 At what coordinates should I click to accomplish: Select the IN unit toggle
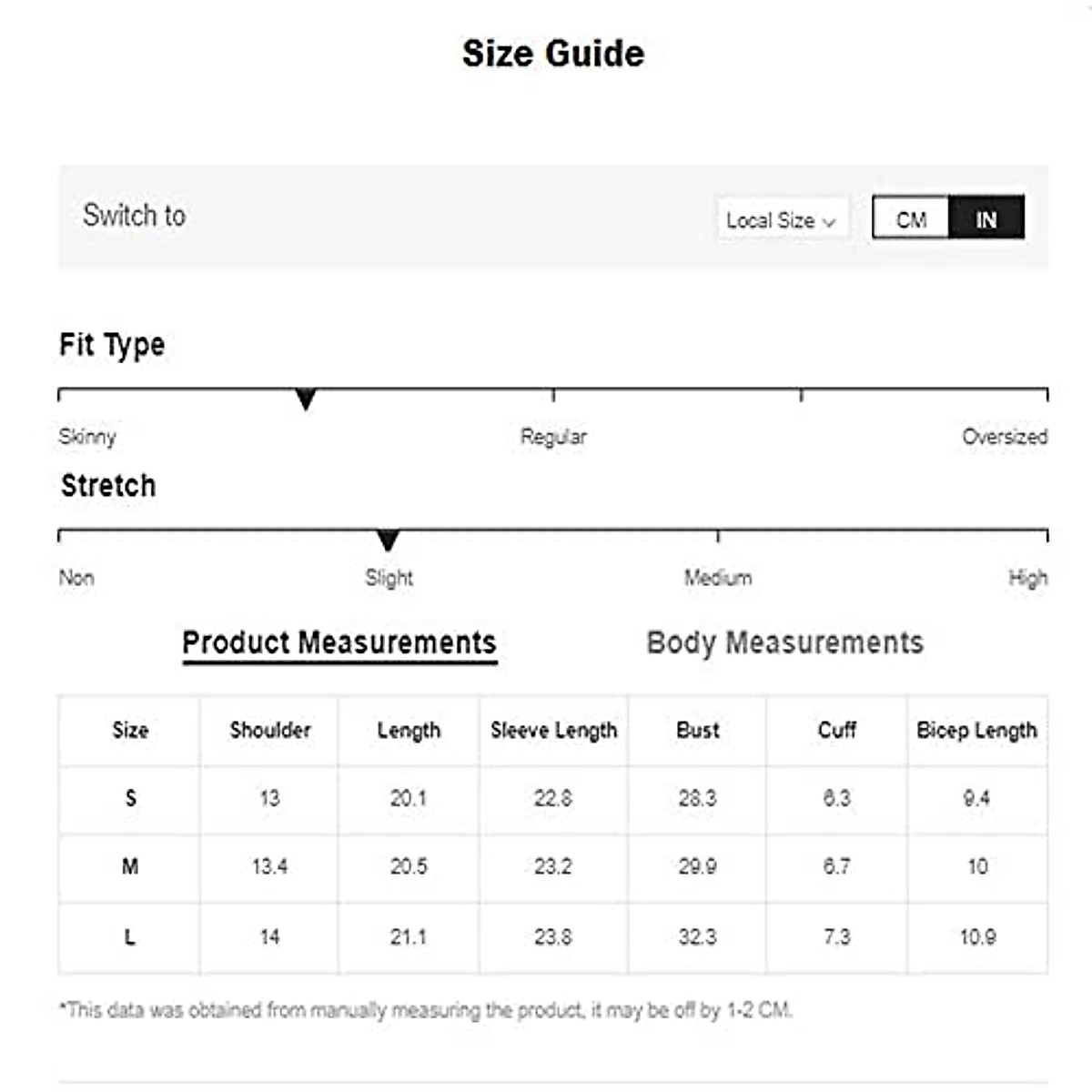[x=986, y=219]
